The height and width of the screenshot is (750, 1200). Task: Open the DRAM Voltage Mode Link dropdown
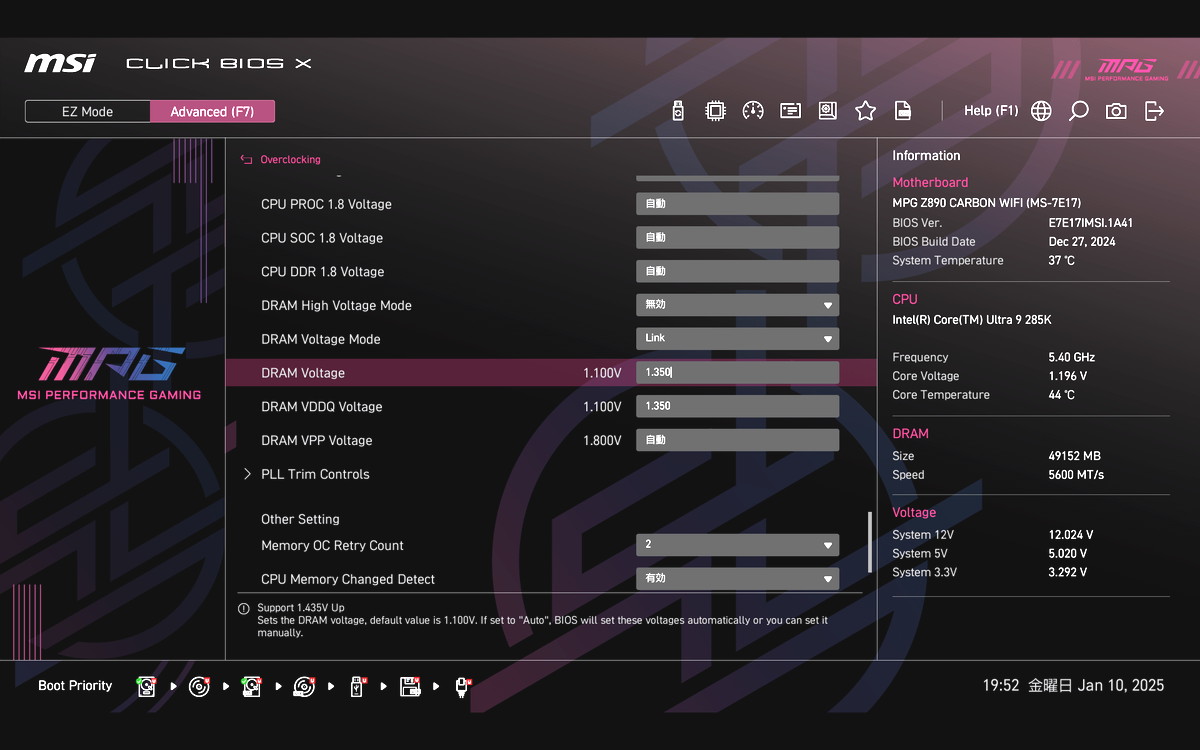738,339
